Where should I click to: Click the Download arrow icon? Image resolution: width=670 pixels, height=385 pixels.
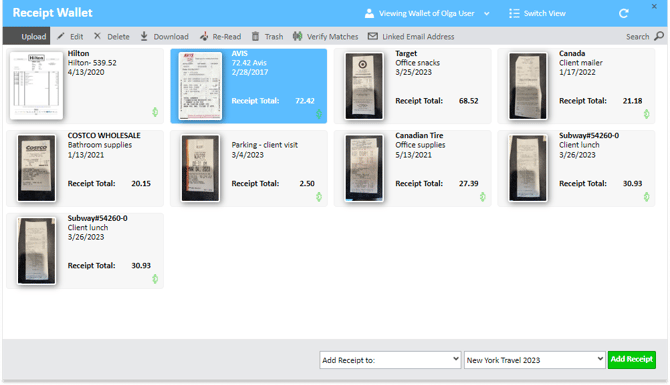point(144,36)
